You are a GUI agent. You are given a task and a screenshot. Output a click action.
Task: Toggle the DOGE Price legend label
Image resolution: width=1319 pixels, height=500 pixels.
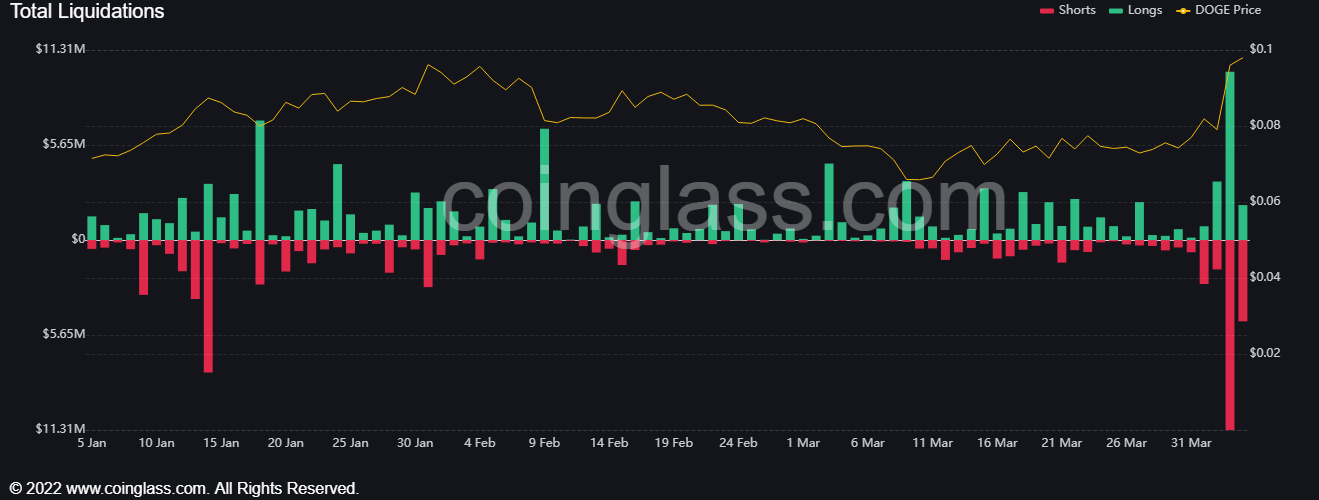click(x=1228, y=10)
